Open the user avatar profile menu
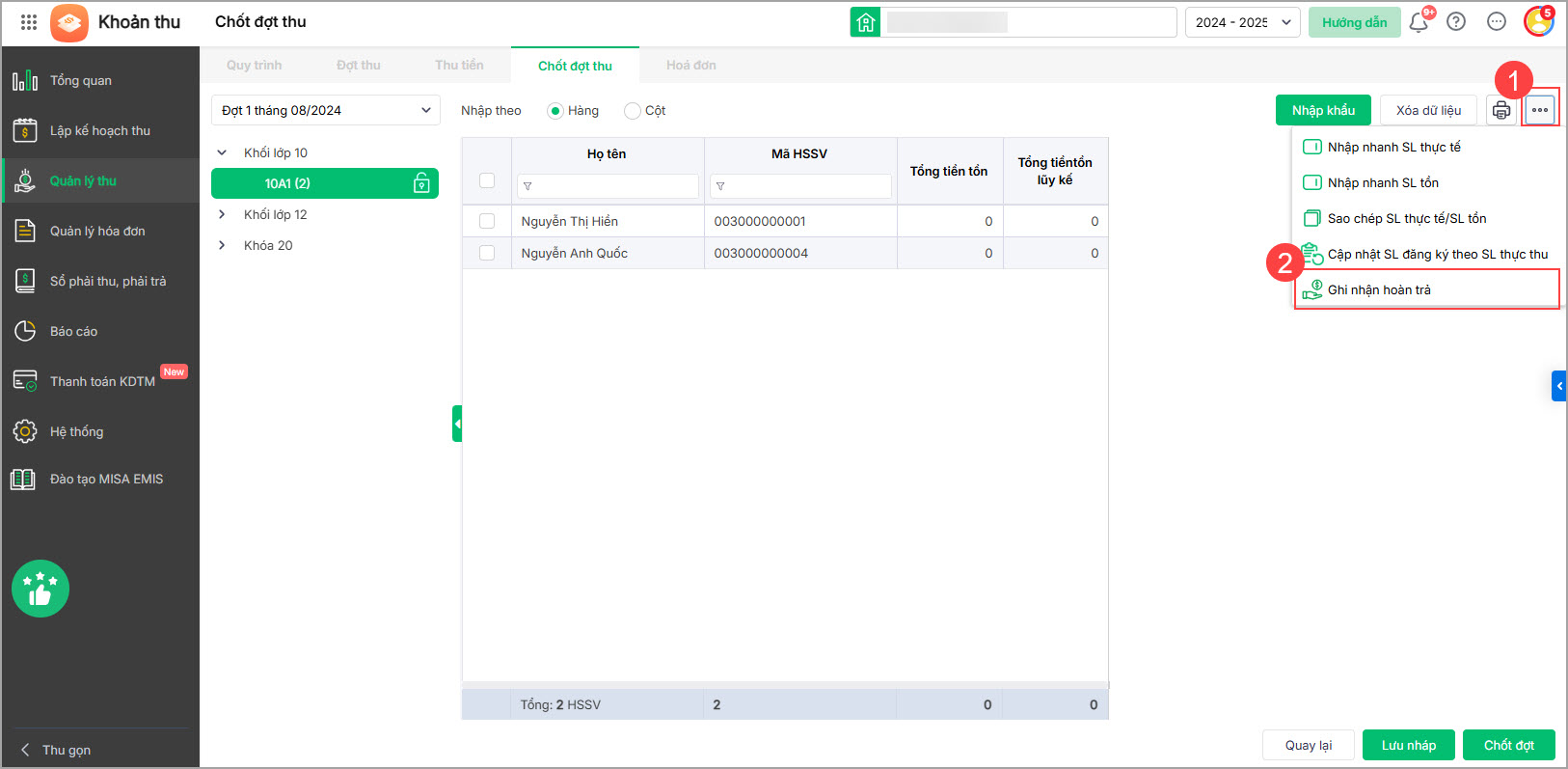The image size is (1568, 769). [1538, 21]
